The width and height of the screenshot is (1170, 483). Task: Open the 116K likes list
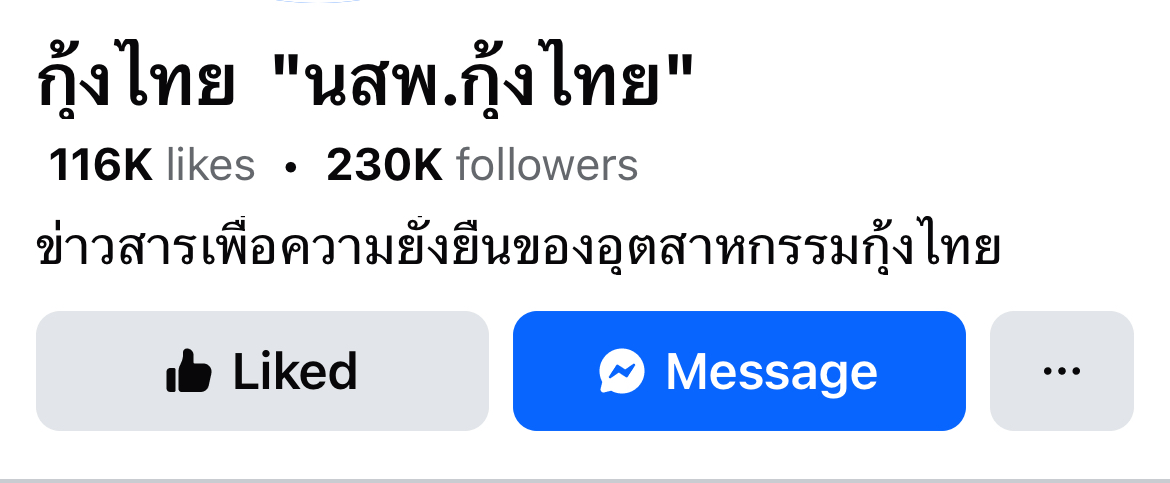[x=152, y=165]
